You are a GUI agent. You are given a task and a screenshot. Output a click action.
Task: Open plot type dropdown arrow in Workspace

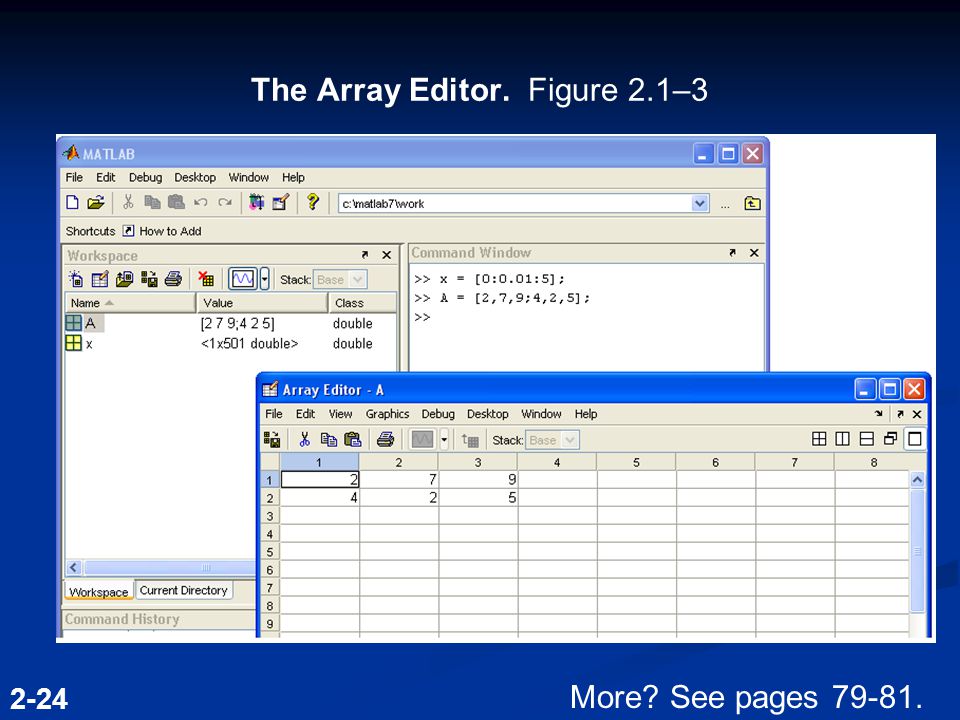tap(264, 279)
